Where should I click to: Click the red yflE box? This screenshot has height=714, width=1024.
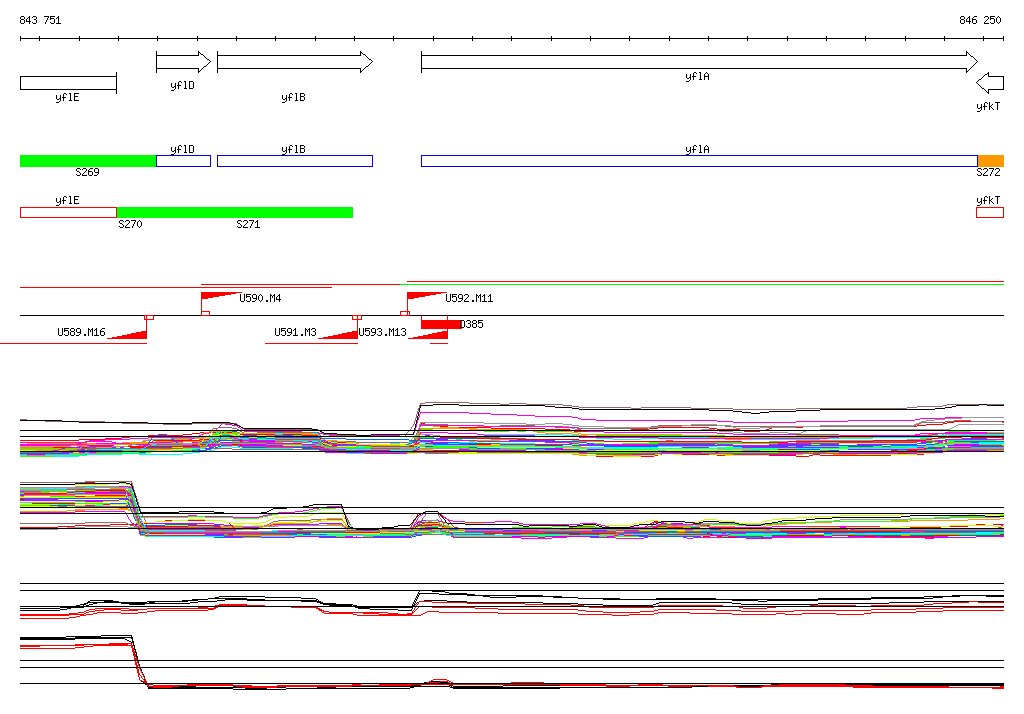pyautogui.click(x=69, y=212)
